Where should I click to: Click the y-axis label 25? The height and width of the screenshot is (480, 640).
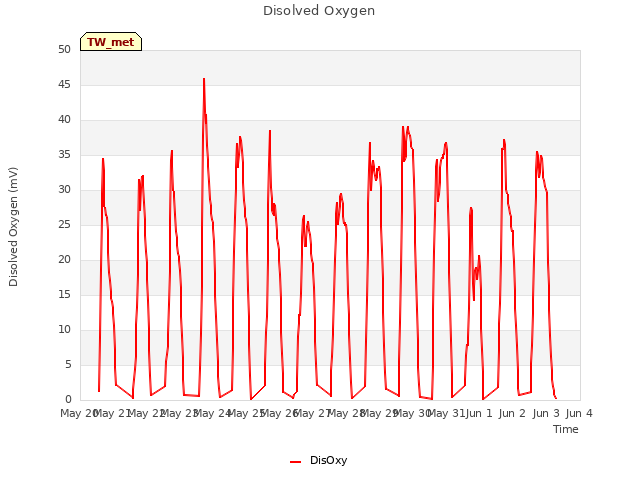pos(64,224)
